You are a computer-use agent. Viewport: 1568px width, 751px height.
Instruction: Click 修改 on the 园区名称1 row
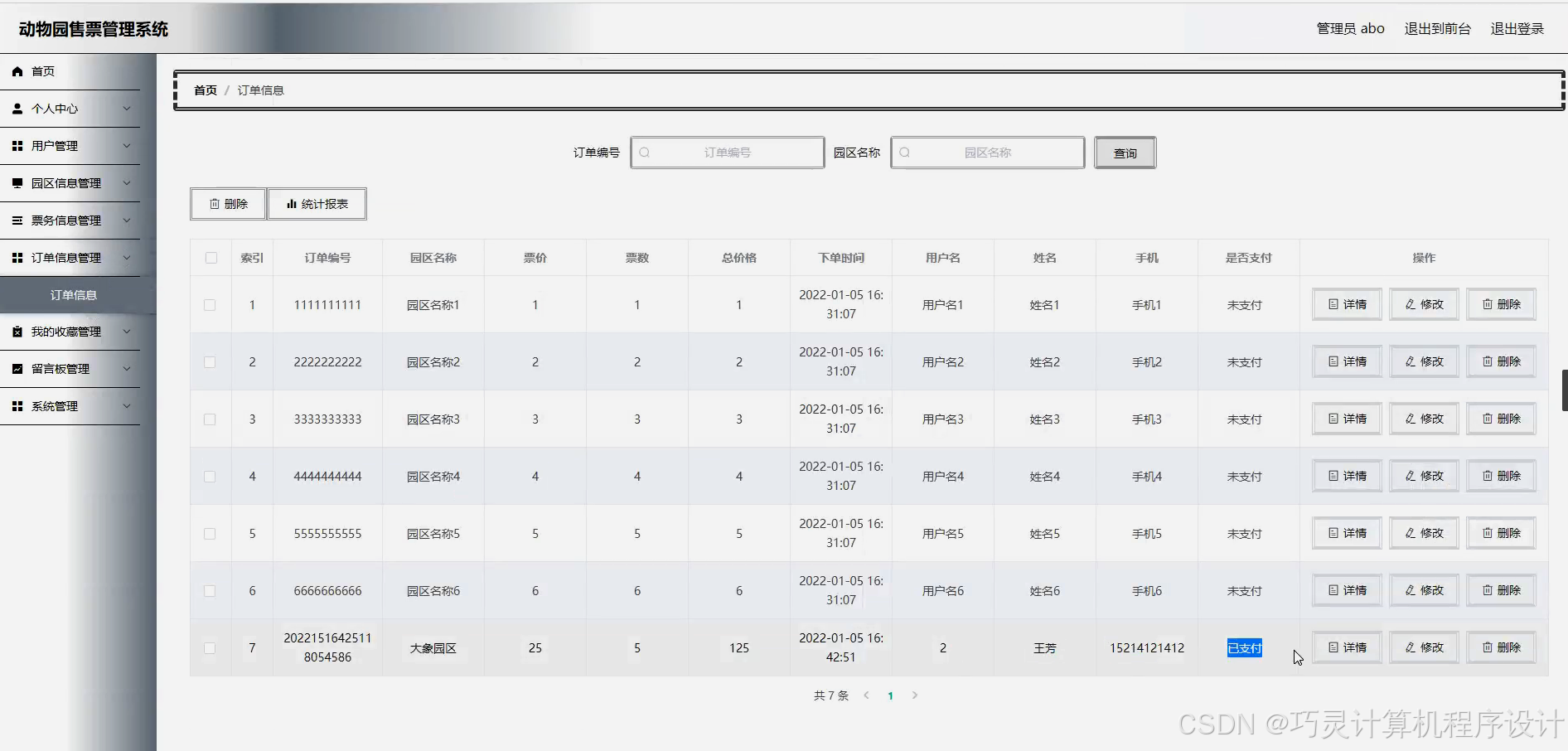[x=1425, y=304]
